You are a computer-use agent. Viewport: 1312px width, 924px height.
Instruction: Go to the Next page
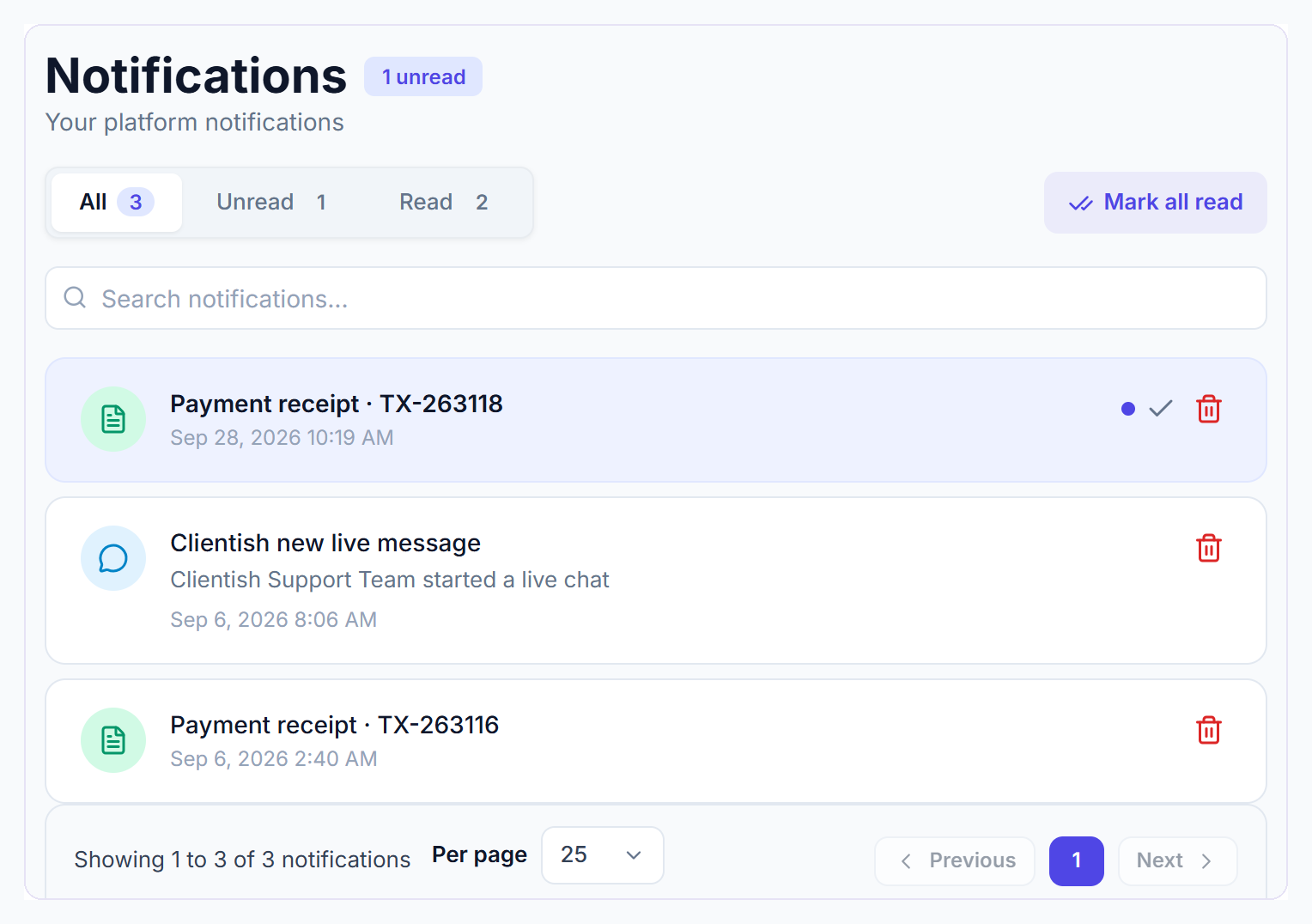click(1178, 861)
